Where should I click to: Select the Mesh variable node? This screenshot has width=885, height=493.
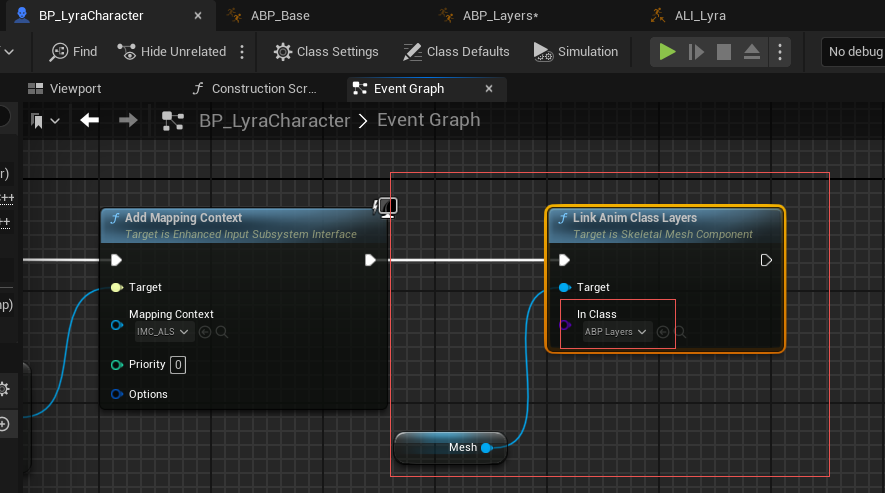click(450, 447)
